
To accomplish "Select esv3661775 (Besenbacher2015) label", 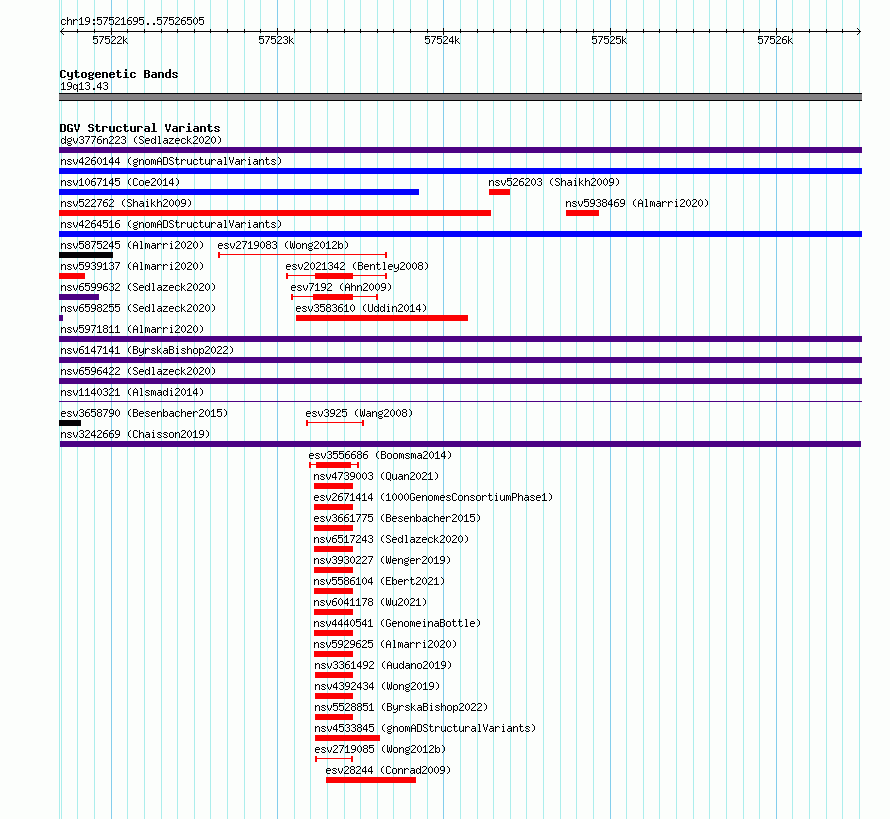I will tap(397, 518).
